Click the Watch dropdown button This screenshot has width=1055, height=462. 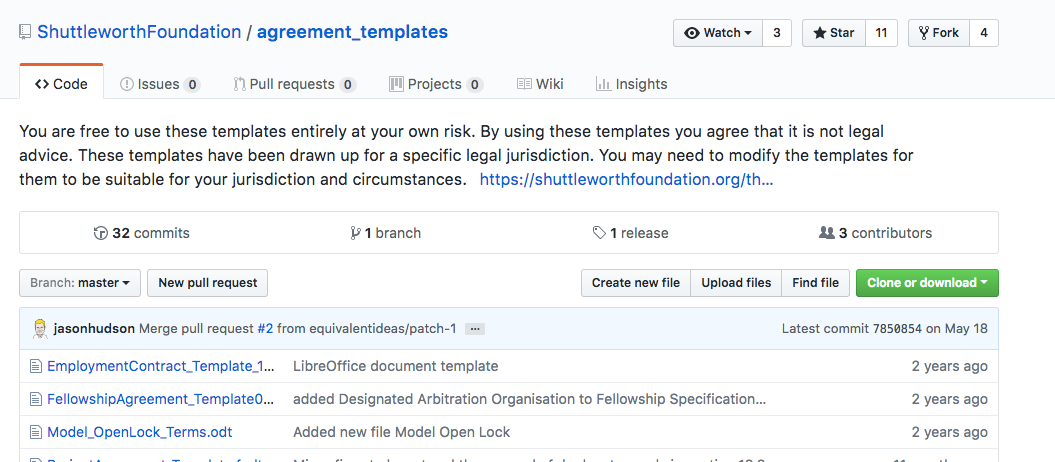click(718, 33)
